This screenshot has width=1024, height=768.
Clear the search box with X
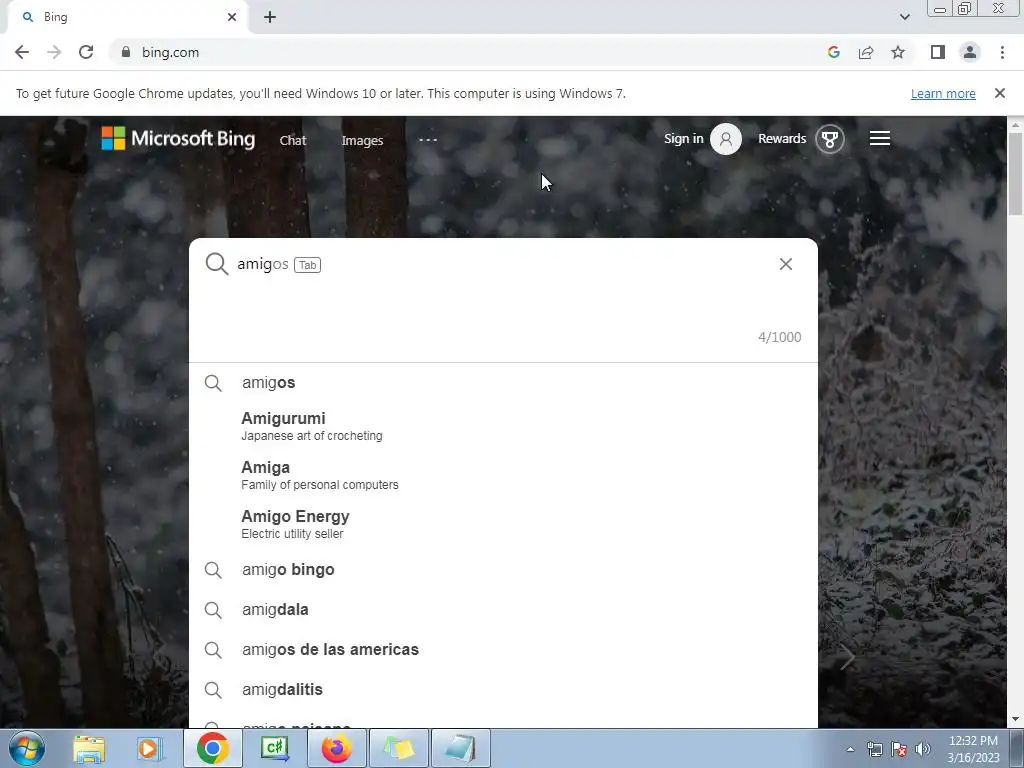786,264
